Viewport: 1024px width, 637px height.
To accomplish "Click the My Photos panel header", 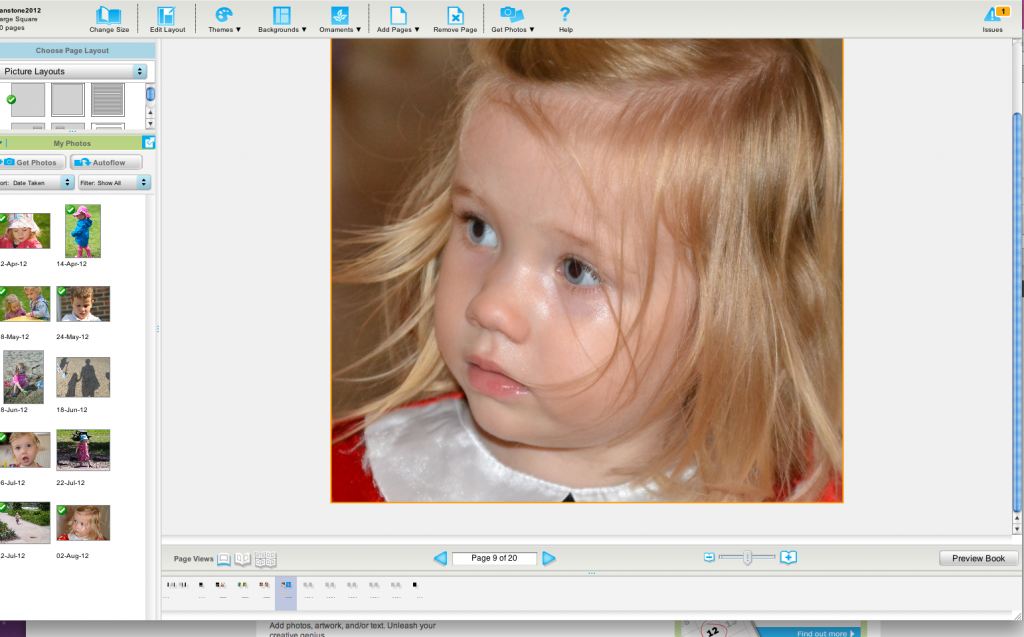I will click(72, 143).
